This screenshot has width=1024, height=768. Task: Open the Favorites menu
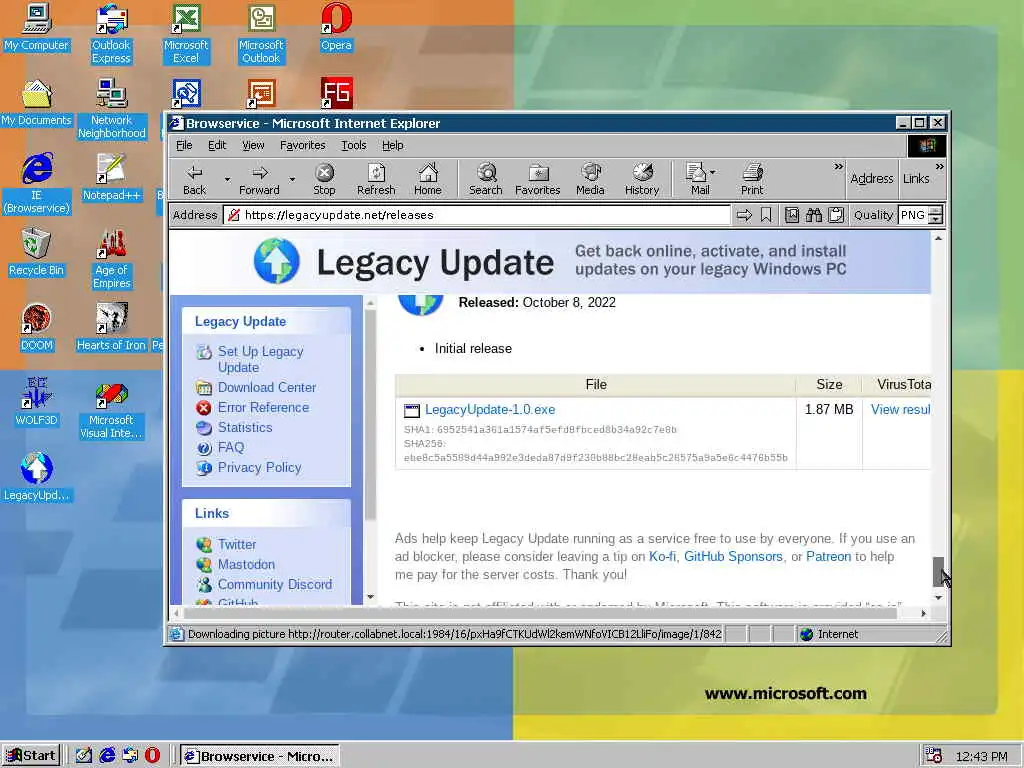(x=302, y=145)
